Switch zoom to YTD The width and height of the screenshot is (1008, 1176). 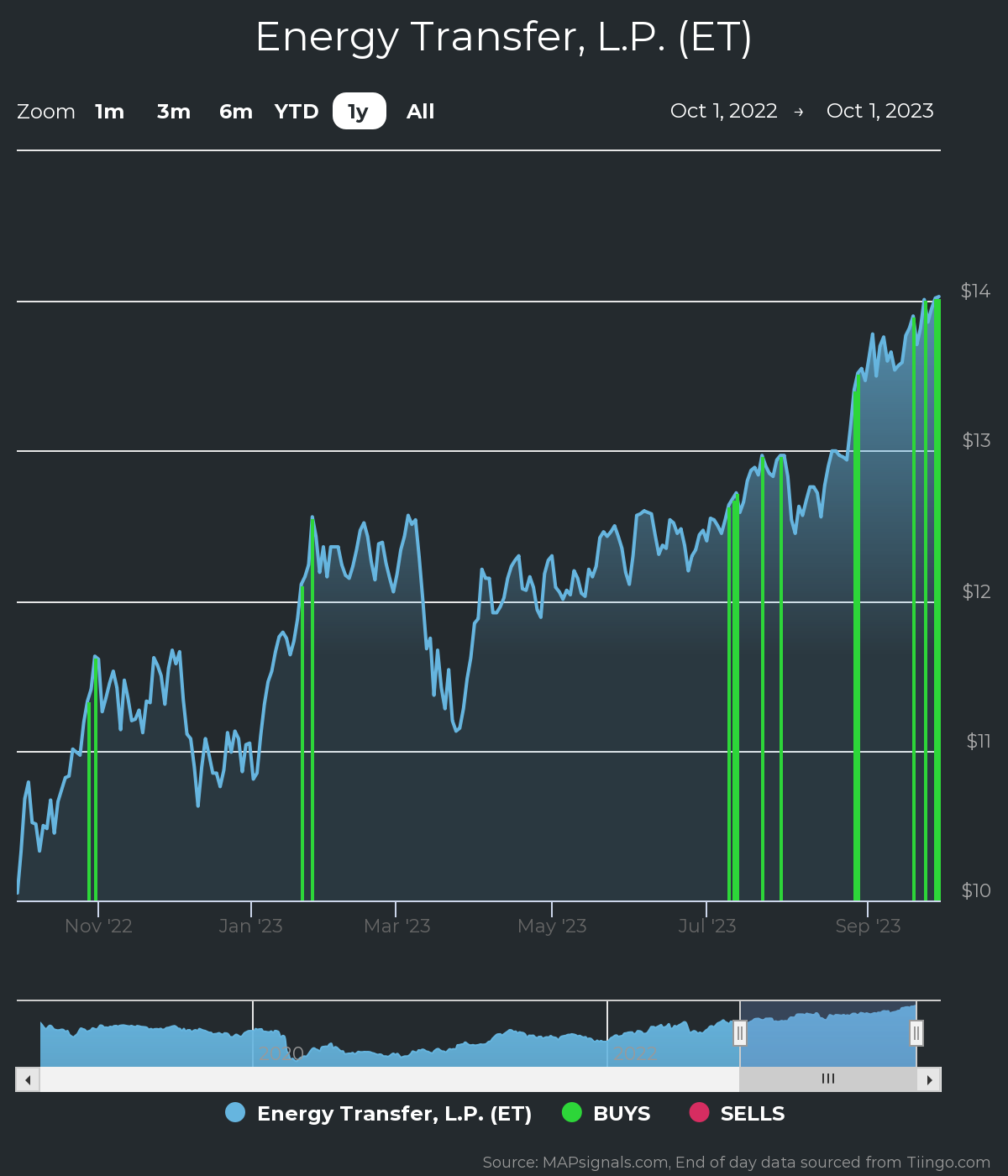coord(297,112)
